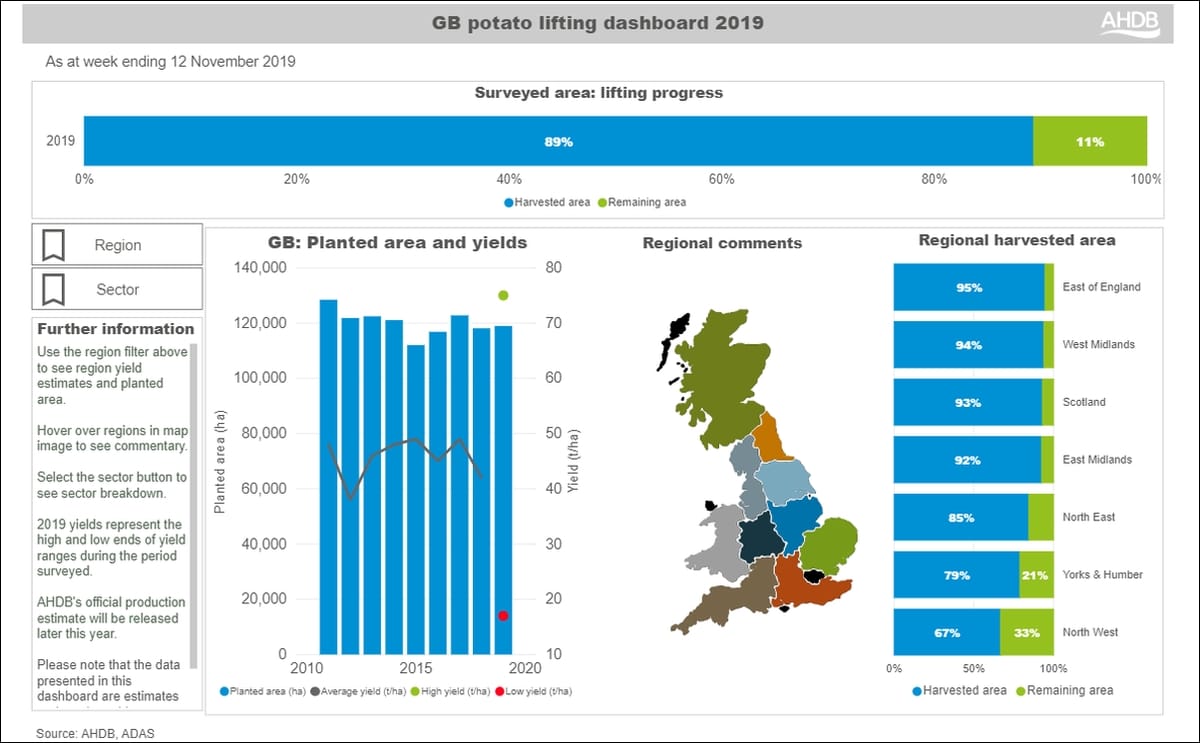1200x743 pixels.
Task: Click Harvested area legend under lifting progress
Action: (548, 202)
